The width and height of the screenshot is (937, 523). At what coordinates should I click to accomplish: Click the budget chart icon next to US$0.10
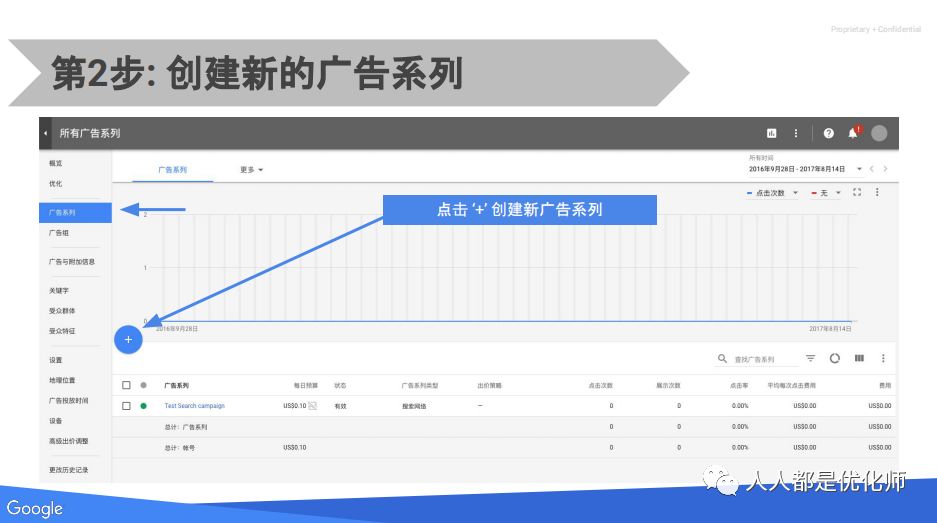(x=313, y=406)
